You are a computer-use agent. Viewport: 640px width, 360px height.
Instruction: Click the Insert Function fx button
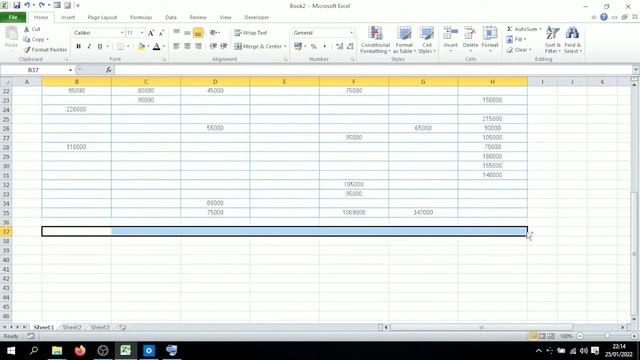pyautogui.click(x=109, y=70)
